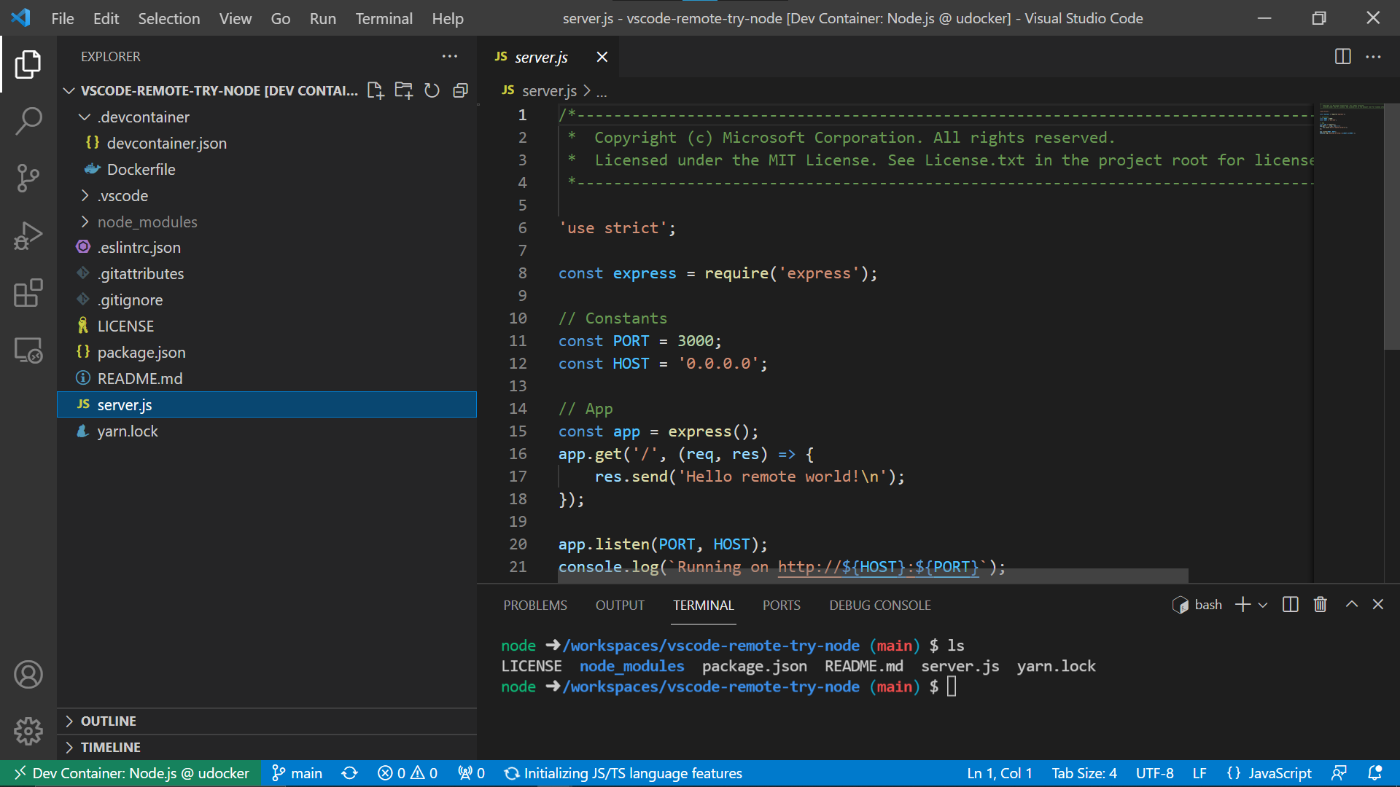Click the editor vertical scrollbar
1400x787 pixels.
pyautogui.click(x=1392, y=227)
